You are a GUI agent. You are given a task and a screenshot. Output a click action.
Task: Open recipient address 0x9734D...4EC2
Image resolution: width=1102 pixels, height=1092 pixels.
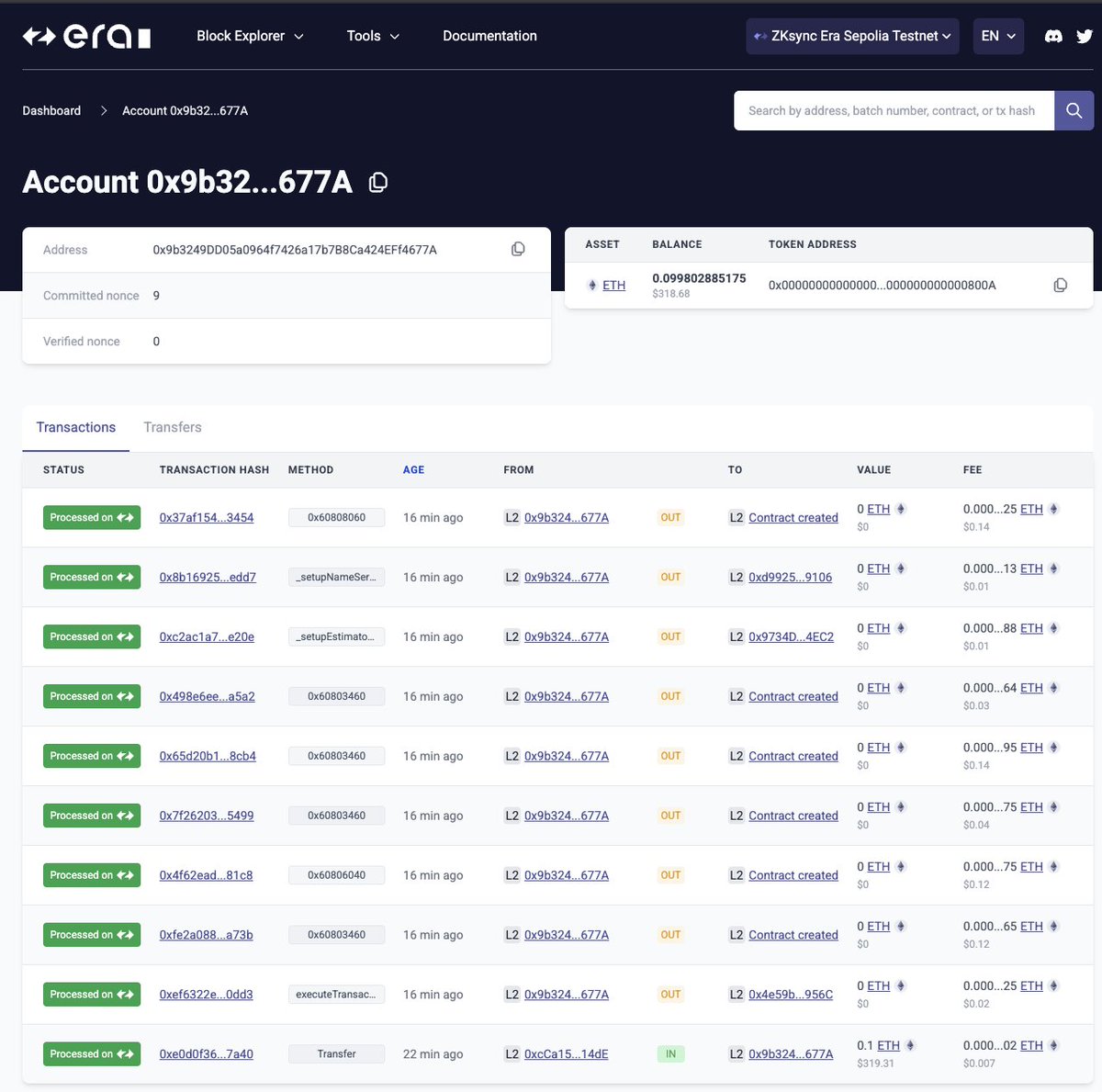792,637
